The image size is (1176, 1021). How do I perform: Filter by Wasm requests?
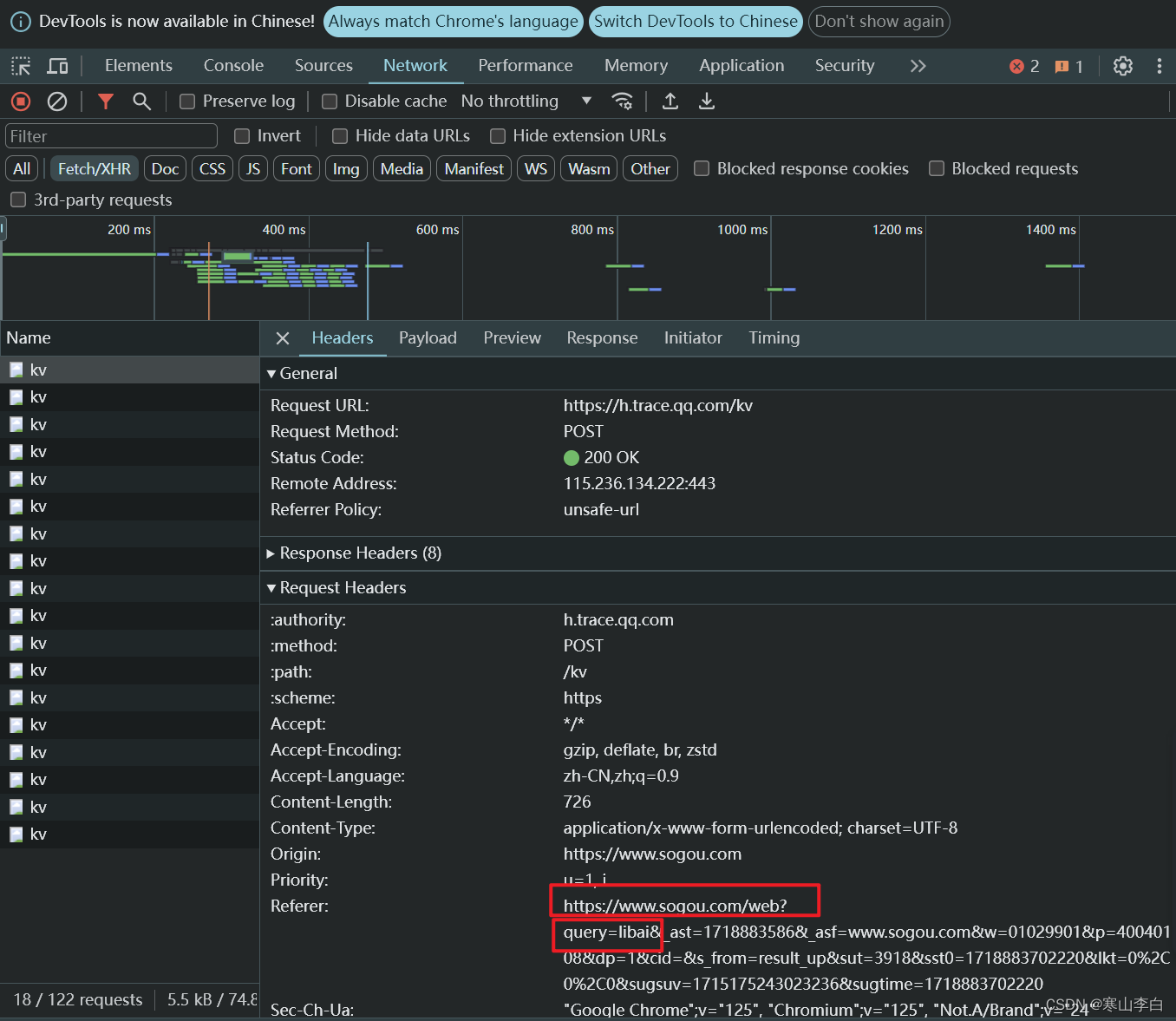coord(590,169)
